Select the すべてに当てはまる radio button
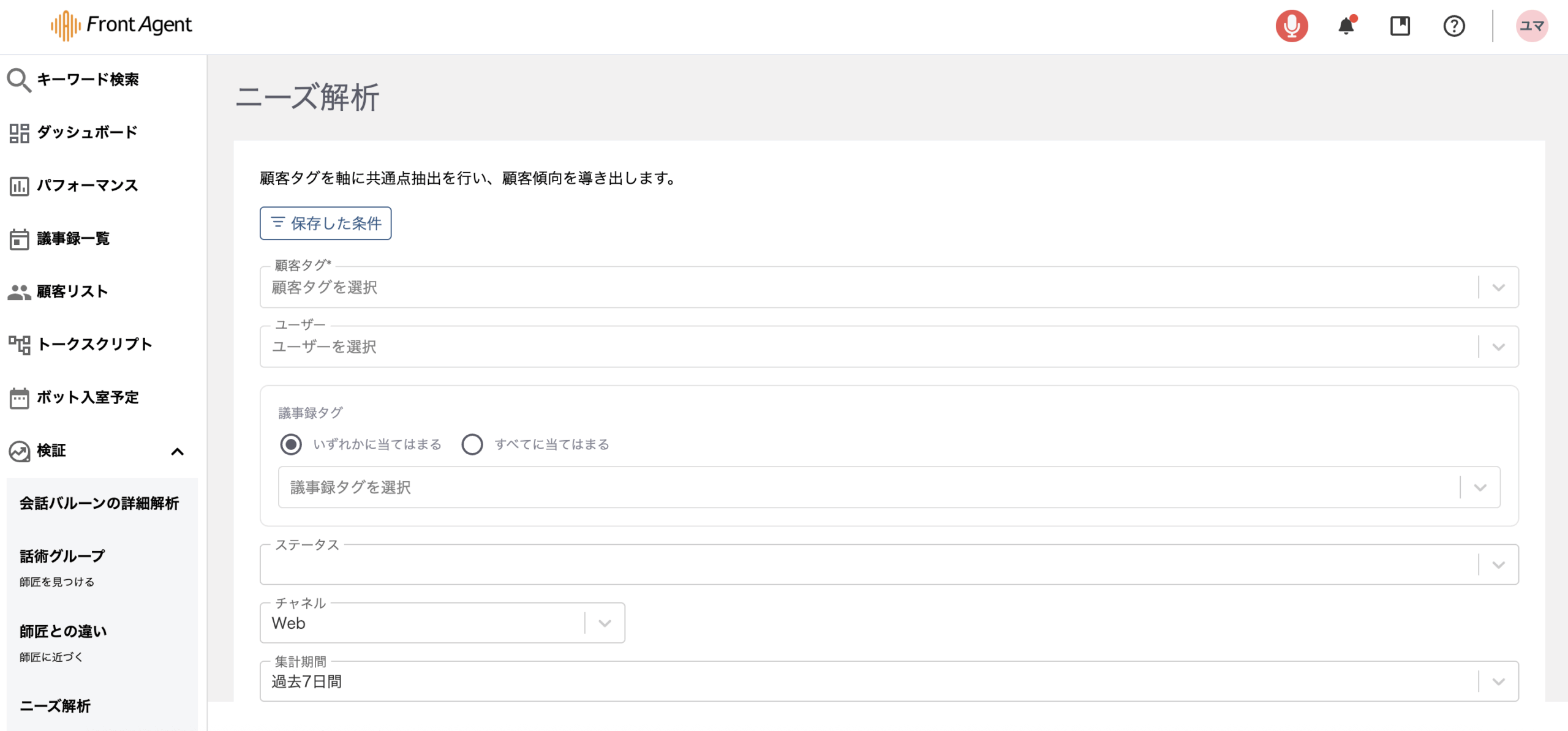 (472, 444)
